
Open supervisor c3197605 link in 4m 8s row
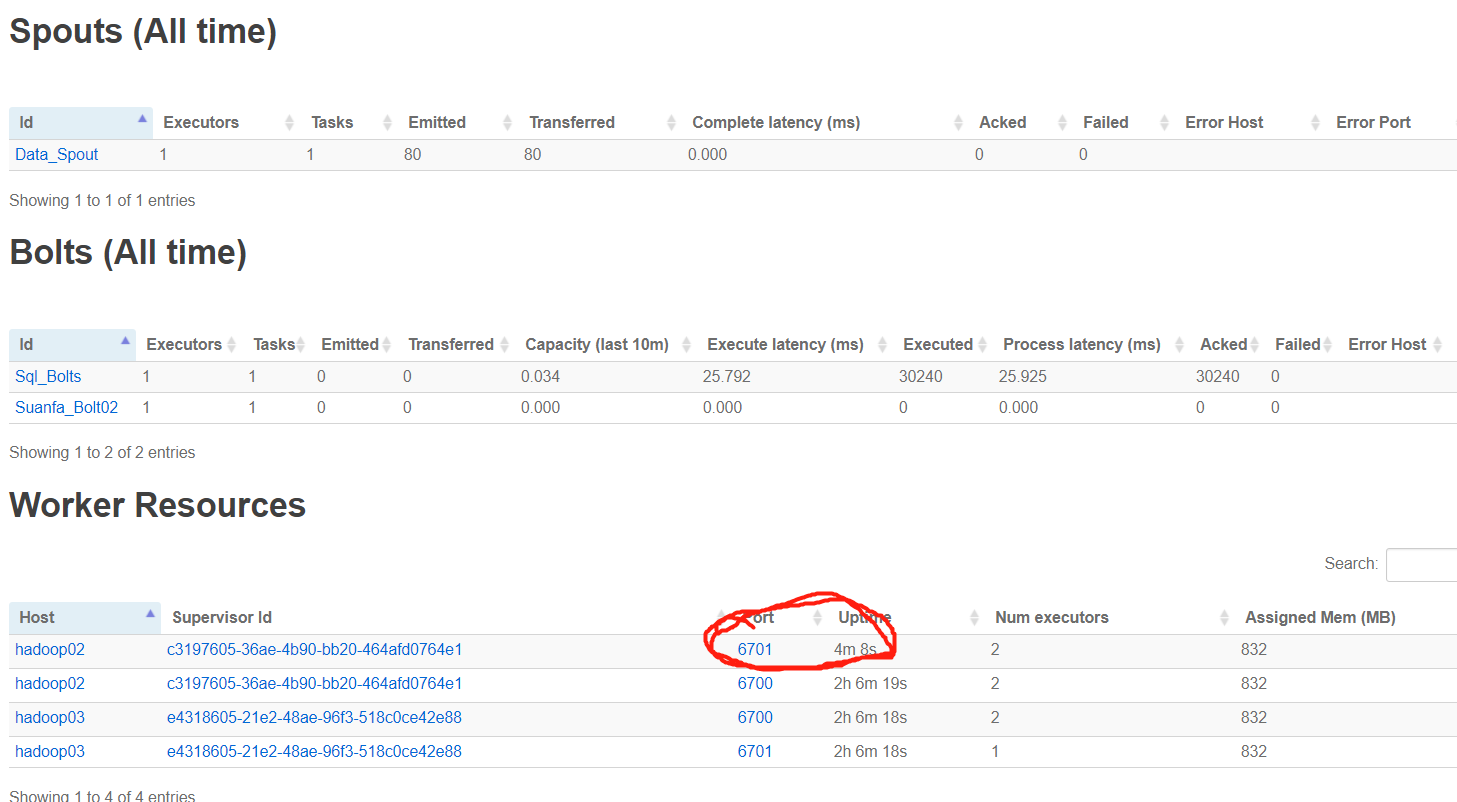314,649
